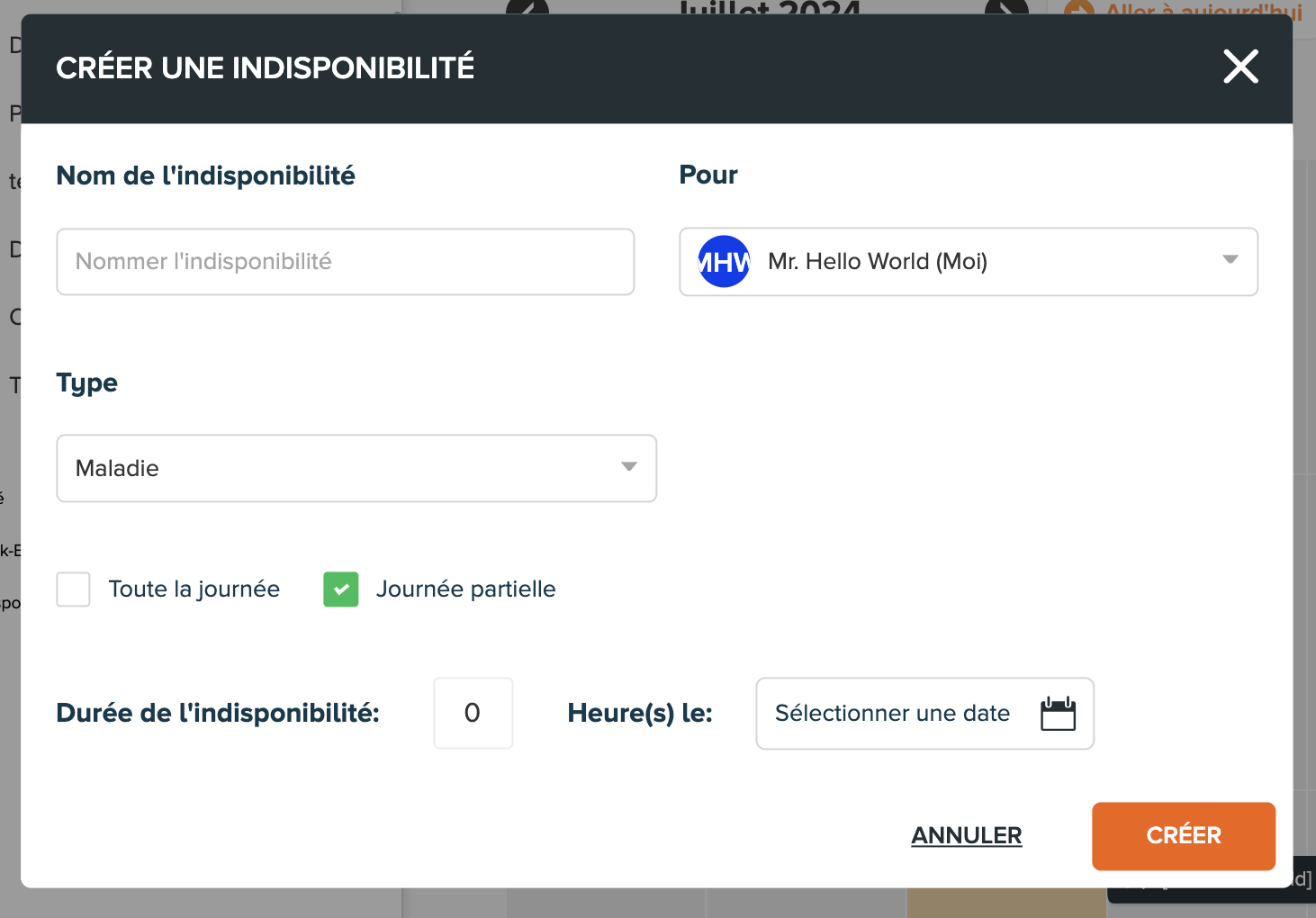The height and width of the screenshot is (918, 1316).
Task: Check the Toute la journée checkbox
Action: [73, 589]
